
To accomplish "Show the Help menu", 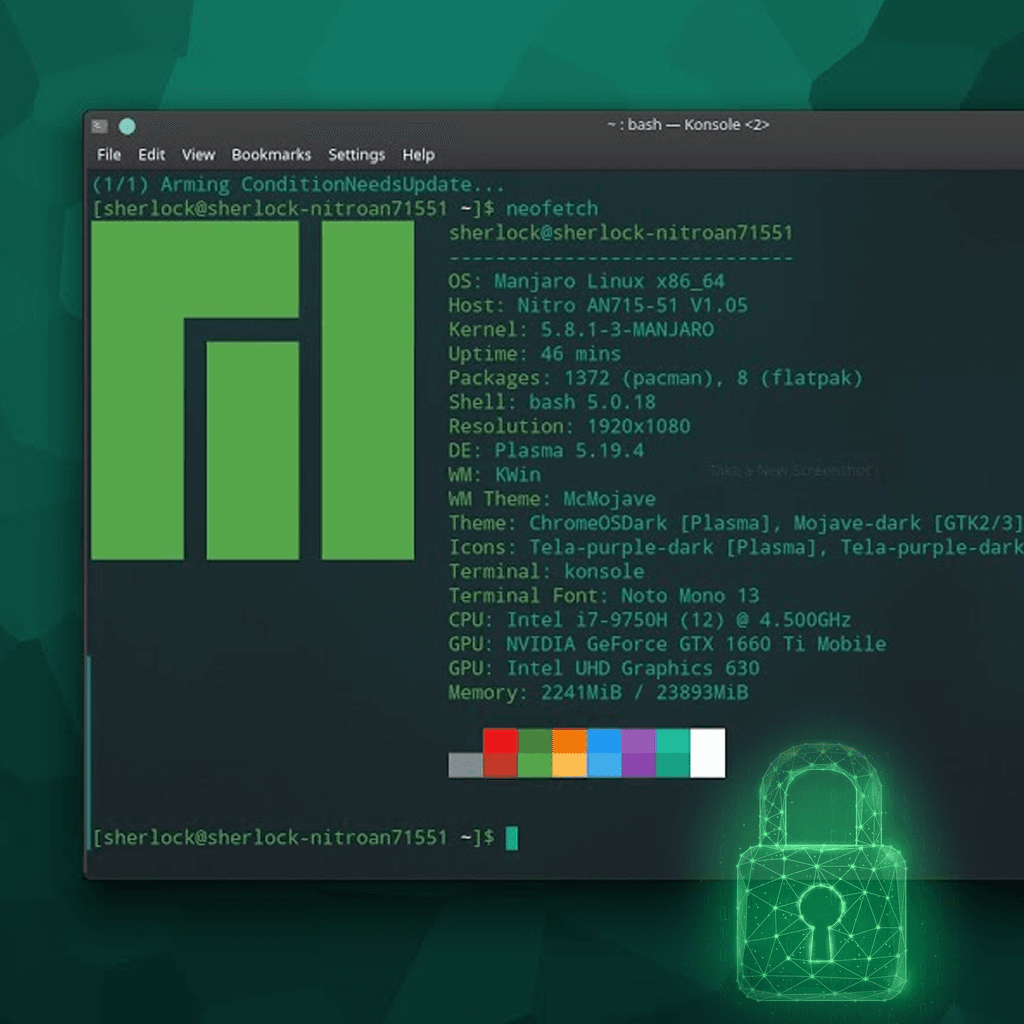I will point(418,155).
